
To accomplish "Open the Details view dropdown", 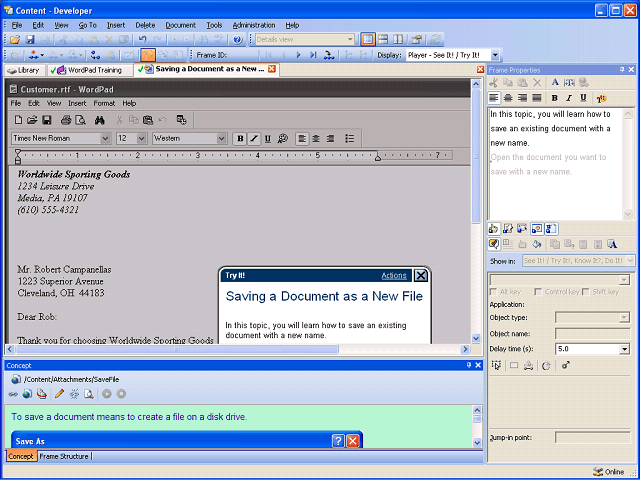I will point(350,40).
